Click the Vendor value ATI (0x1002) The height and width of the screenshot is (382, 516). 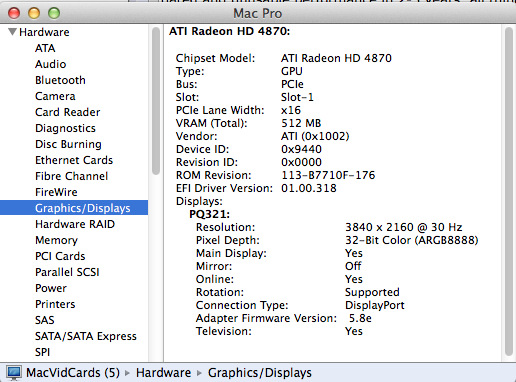(x=315, y=136)
